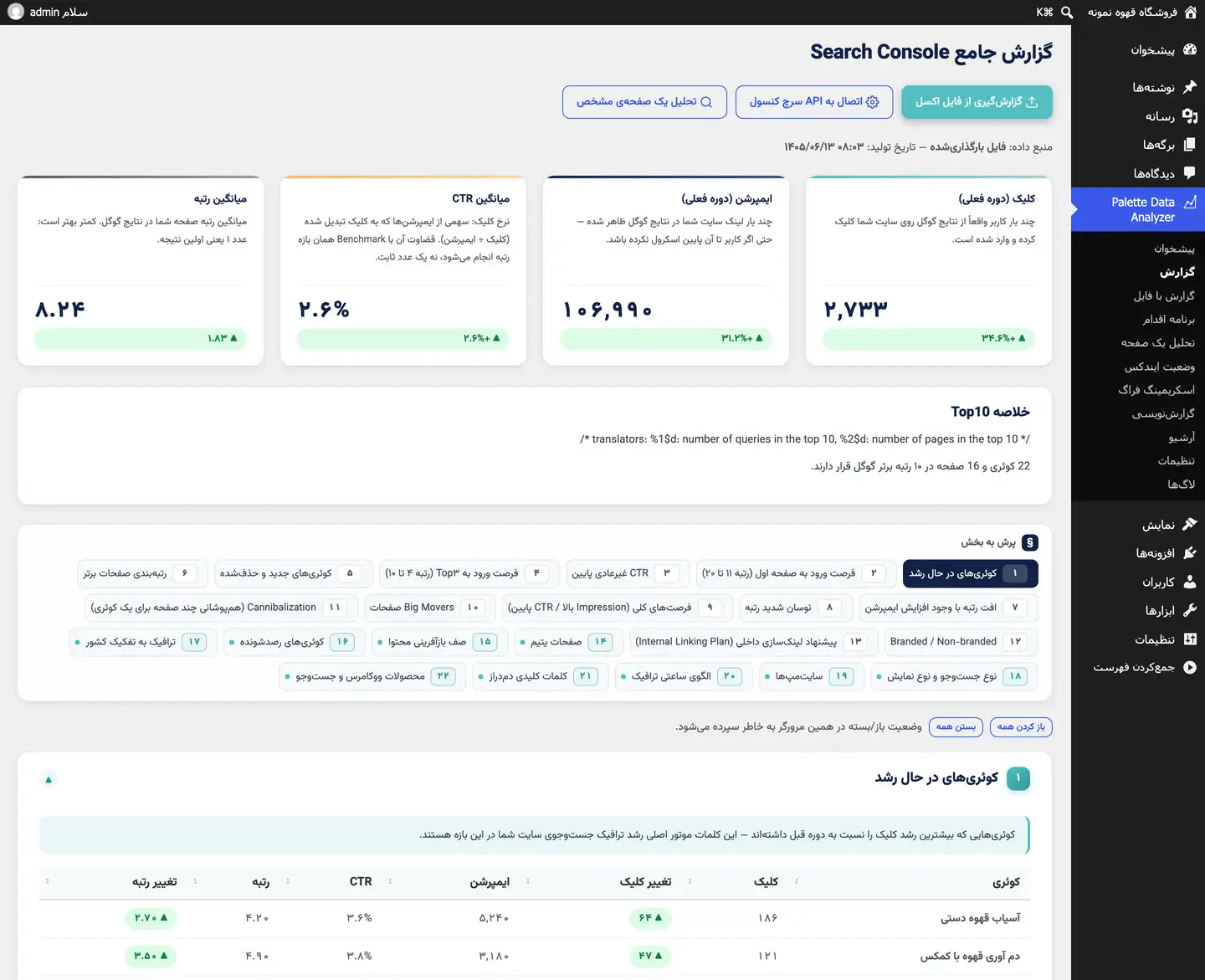Click the اتصال به API سرچ کنسول button

814,102
